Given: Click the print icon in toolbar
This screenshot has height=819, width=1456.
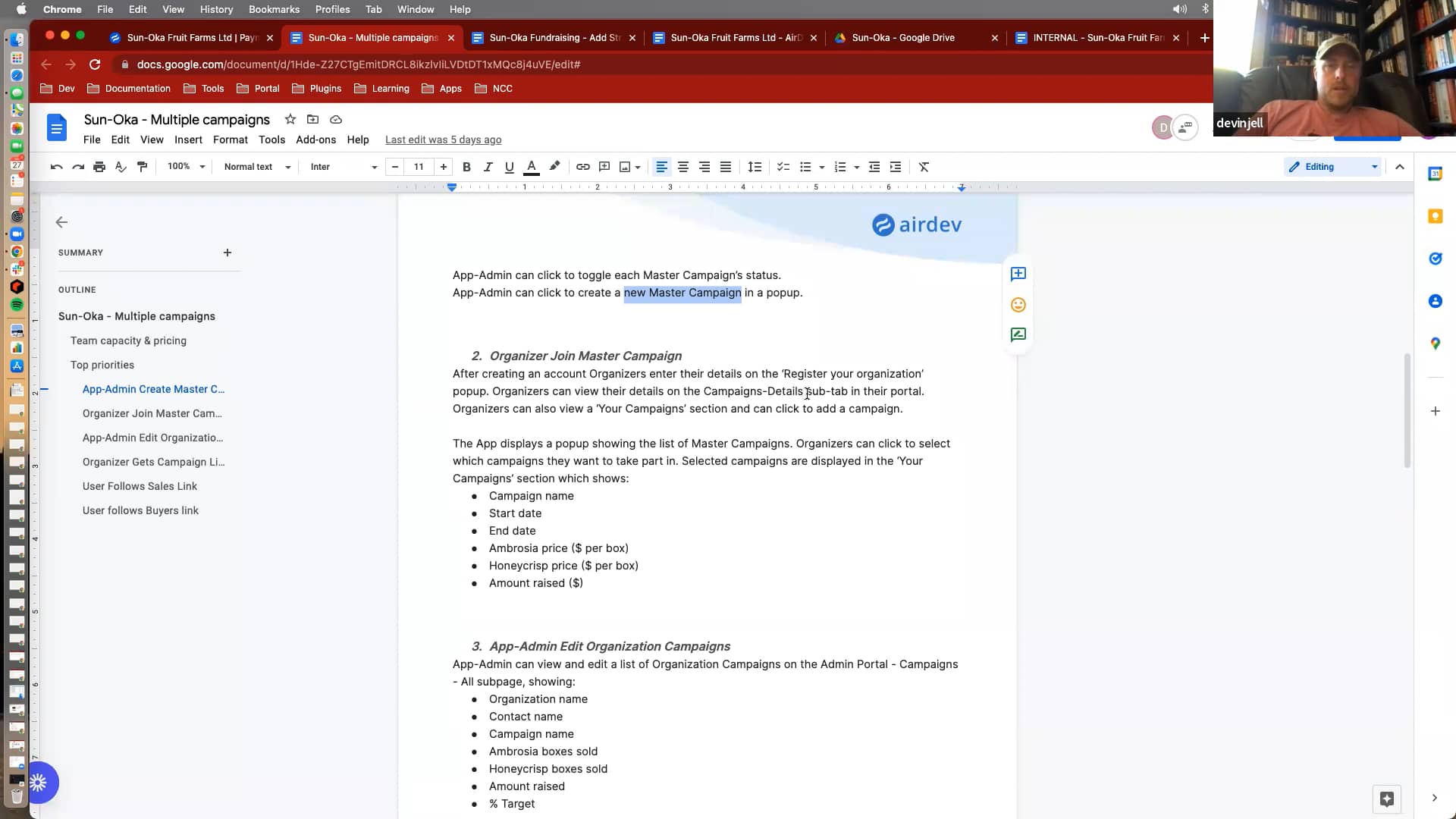Looking at the screenshot, I should [99, 167].
